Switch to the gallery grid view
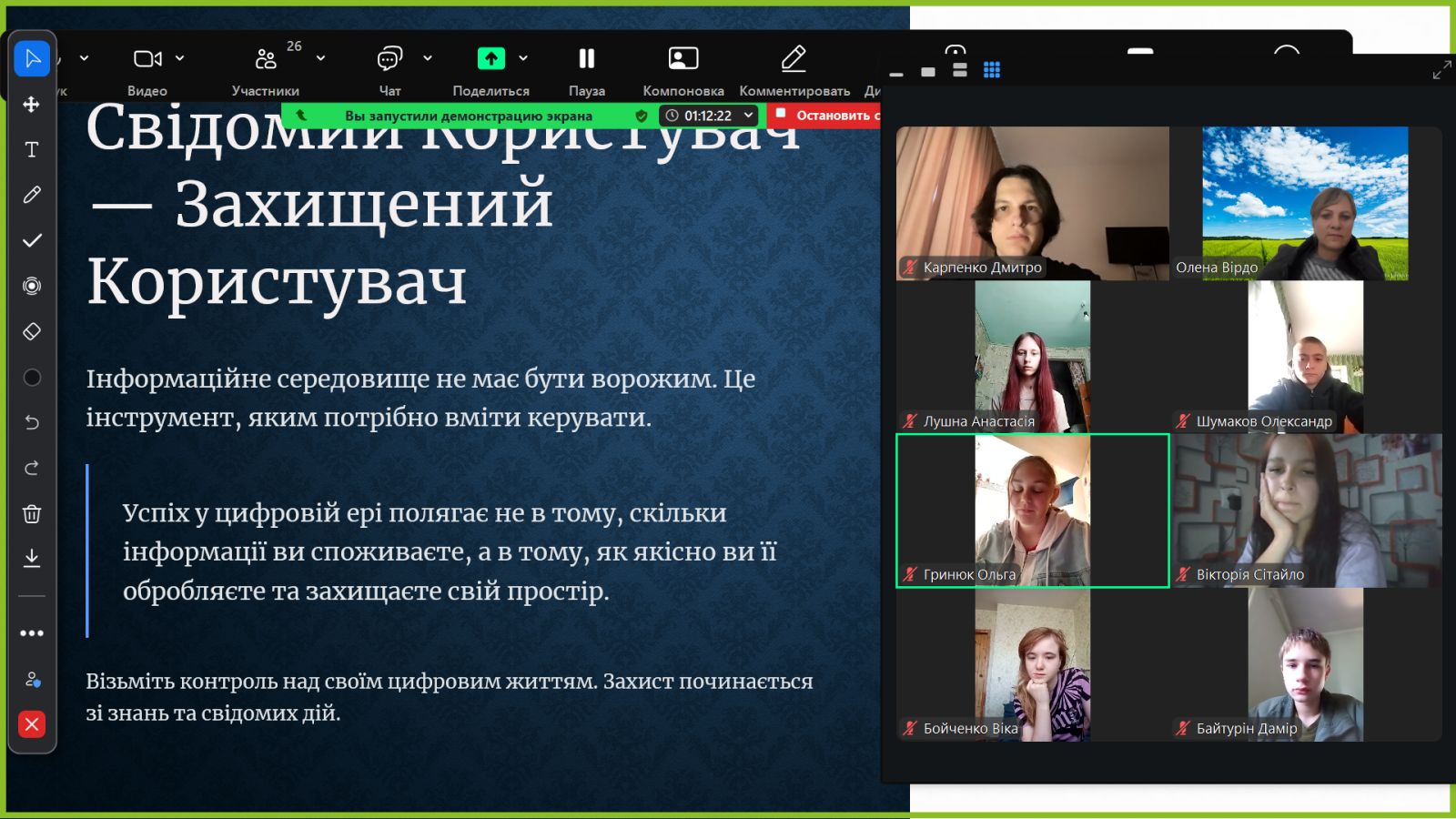Image resolution: width=1456 pixels, height=819 pixels. 992,70
